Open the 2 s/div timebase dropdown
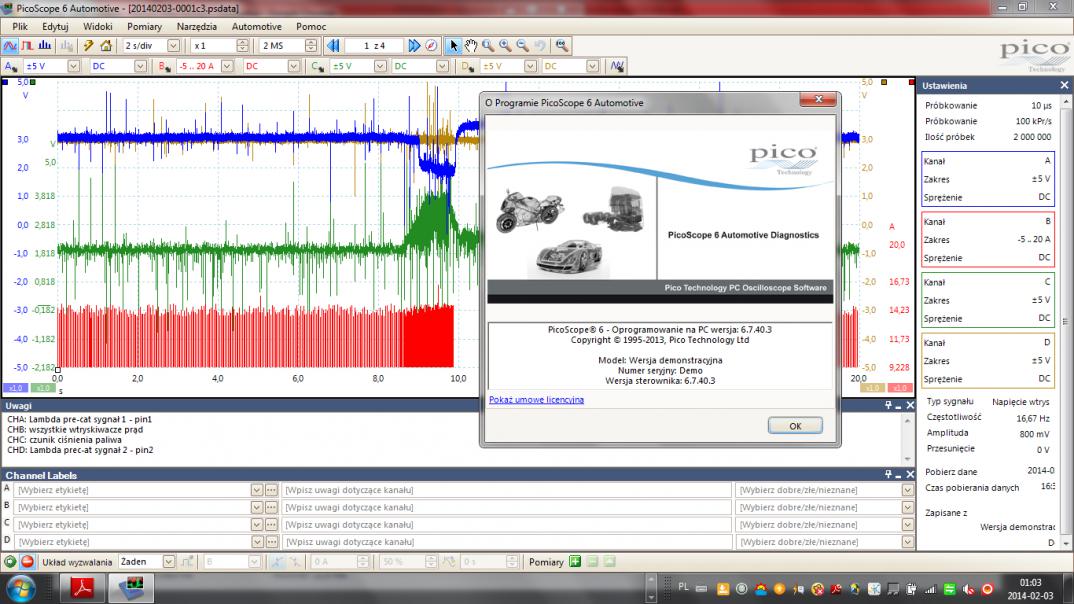The image size is (1074, 604). (x=174, y=46)
